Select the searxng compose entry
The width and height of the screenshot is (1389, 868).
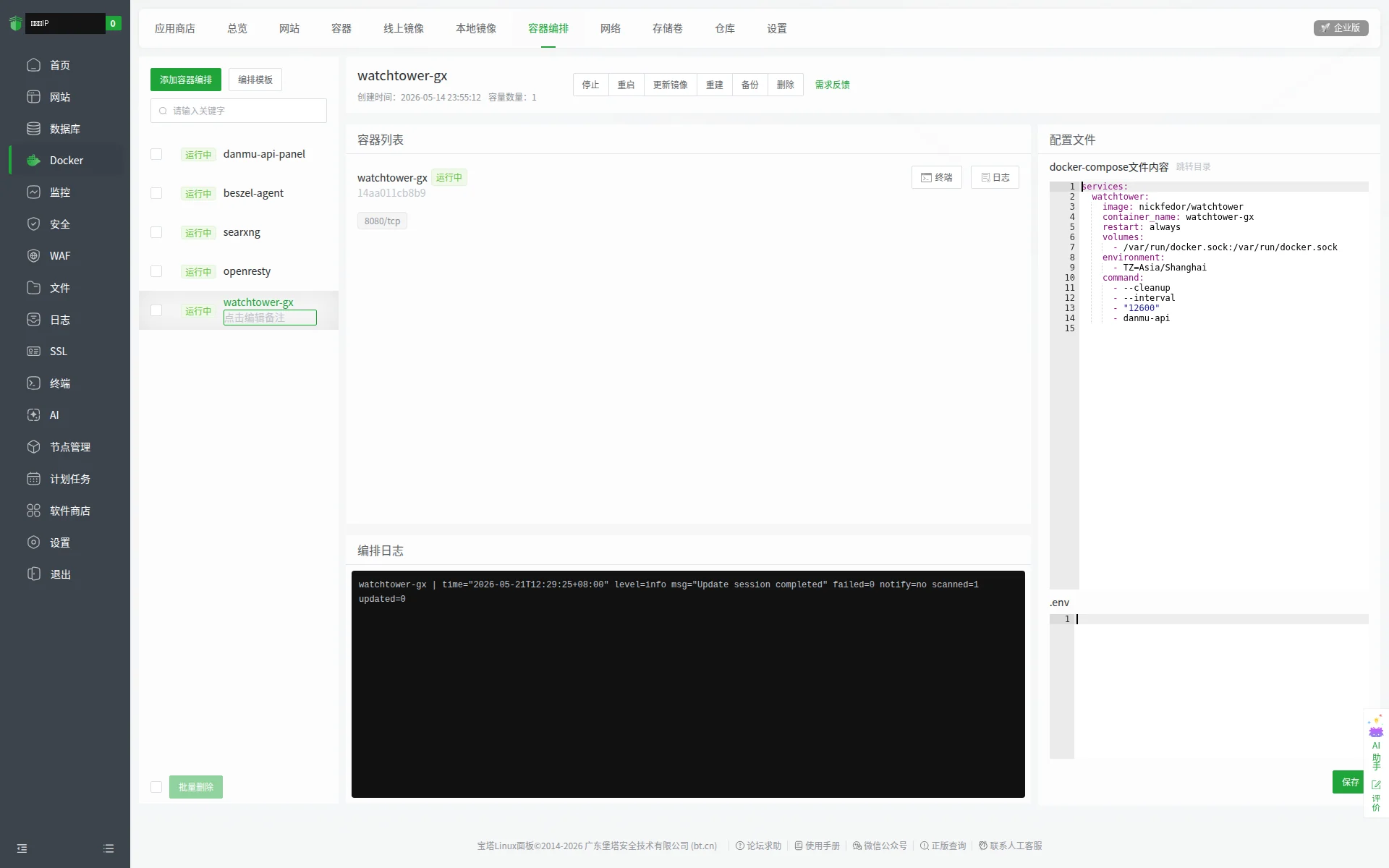tap(239, 232)
